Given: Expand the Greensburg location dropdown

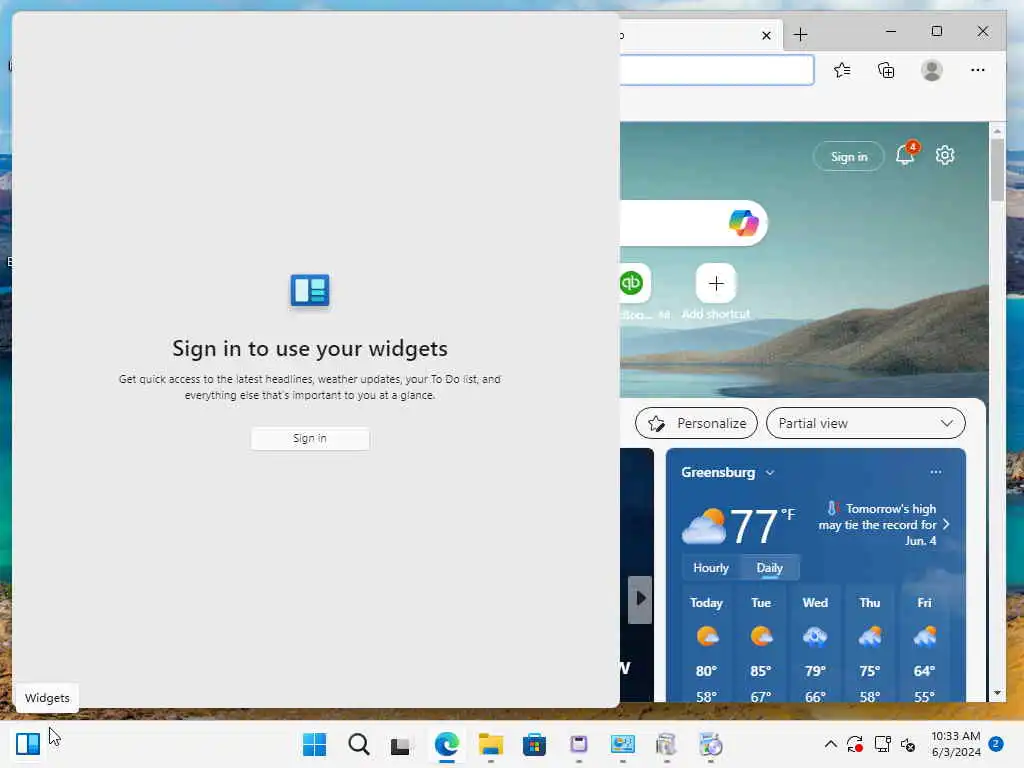Looking at the screenshot, I should (770, 473).
